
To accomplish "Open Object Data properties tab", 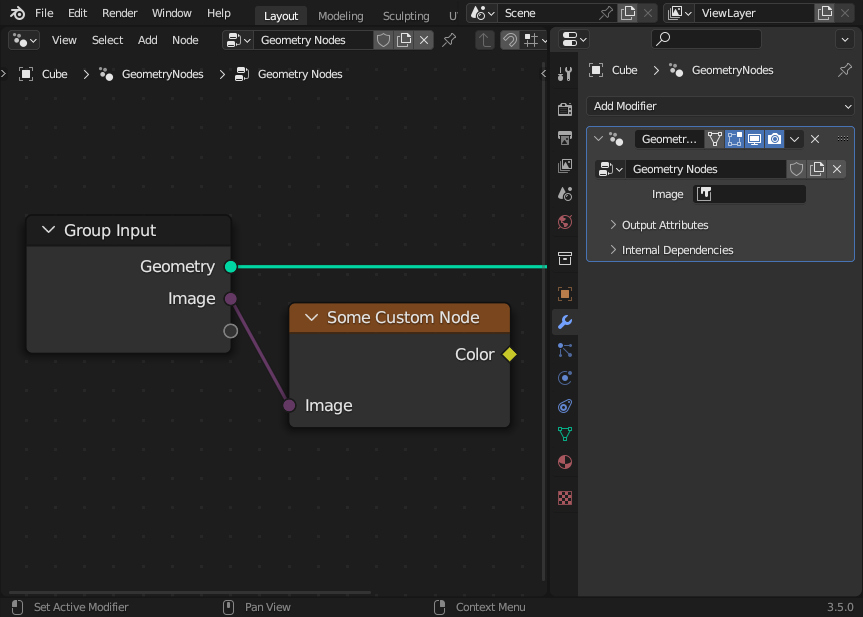I will [565, 434].
